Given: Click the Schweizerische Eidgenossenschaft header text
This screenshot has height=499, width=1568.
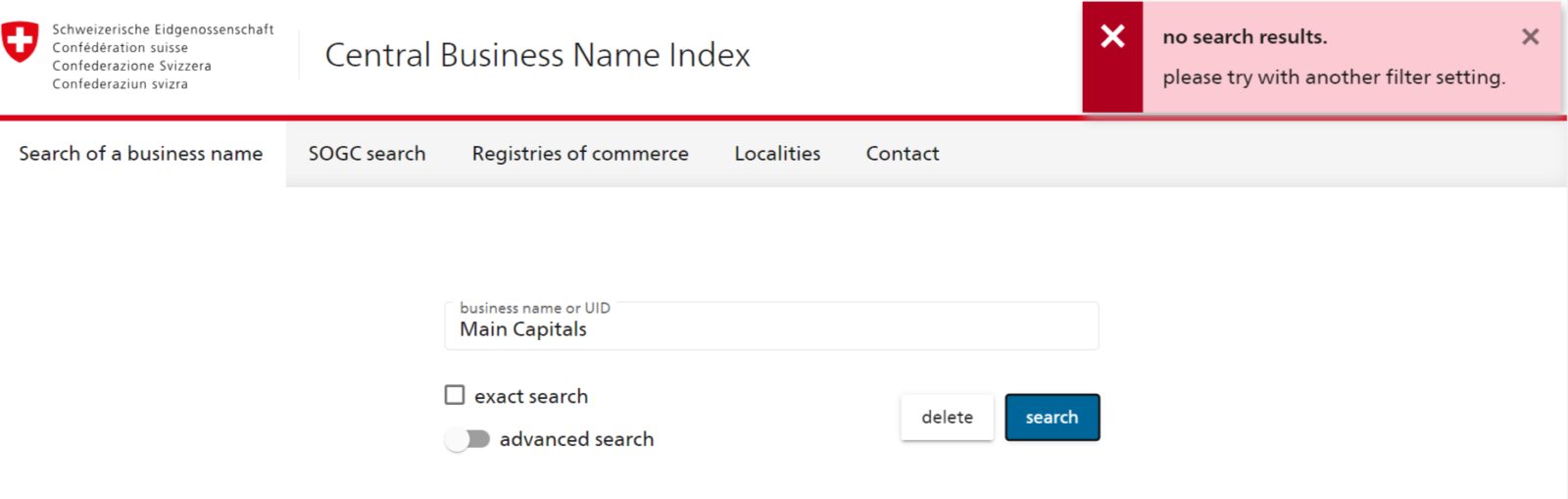Looking at the screenshot, I should [163, 29].
